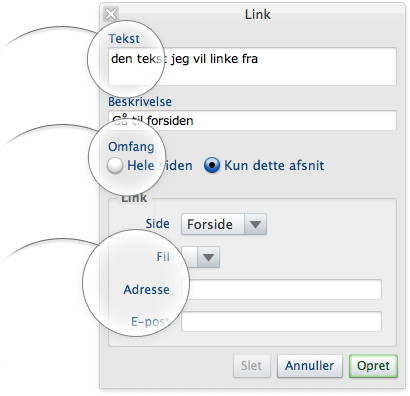Confirm with the Opret button
This screenshot has width=410, height=396.
(373, 366)
